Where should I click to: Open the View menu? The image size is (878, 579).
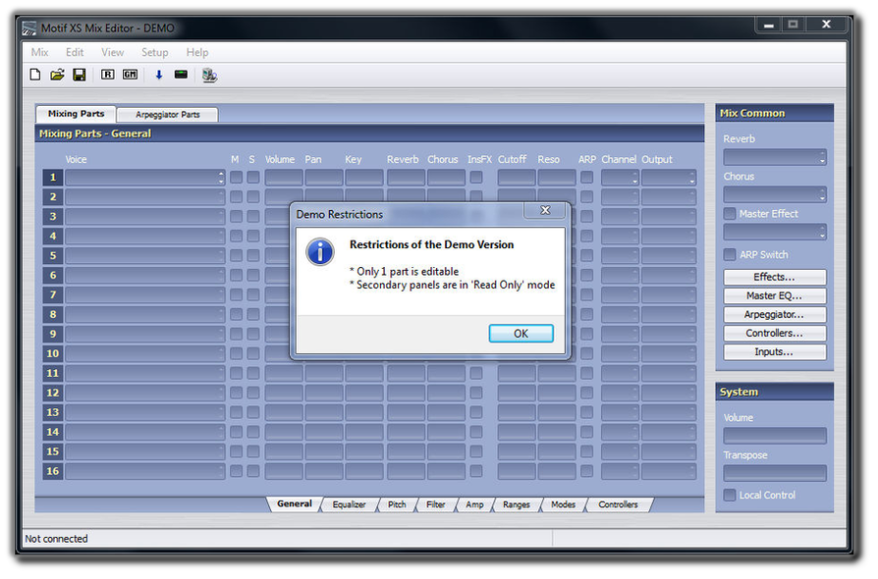point(113,52)
